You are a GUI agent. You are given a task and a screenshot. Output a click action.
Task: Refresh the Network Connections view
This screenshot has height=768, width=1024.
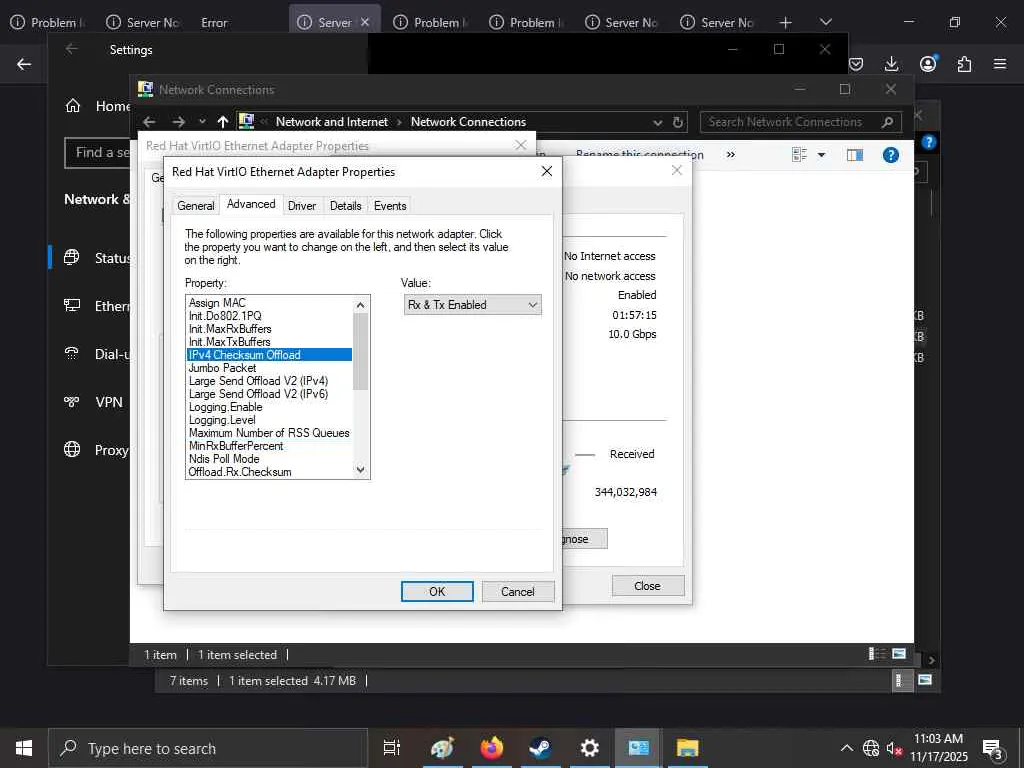coord(678,122)
